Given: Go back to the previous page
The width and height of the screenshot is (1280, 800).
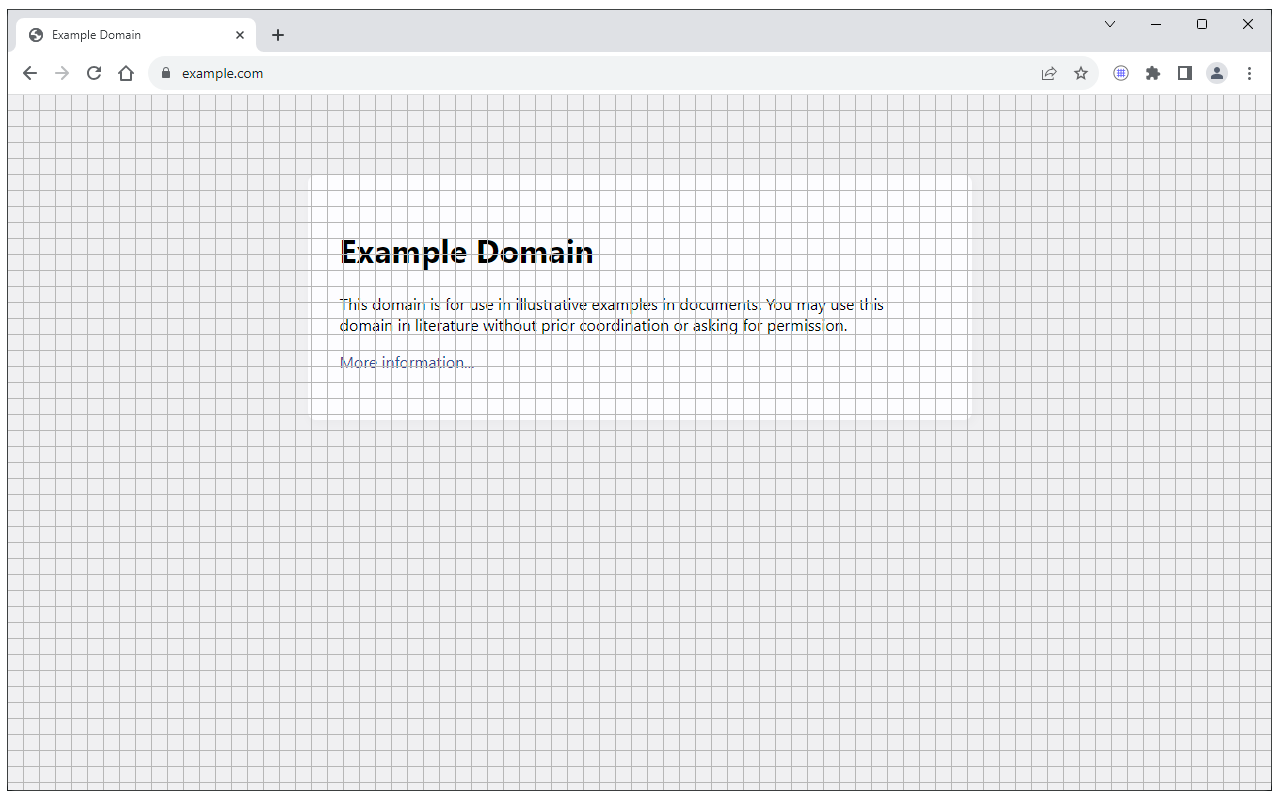Looking at the screenshot, I should coord(30,73).
